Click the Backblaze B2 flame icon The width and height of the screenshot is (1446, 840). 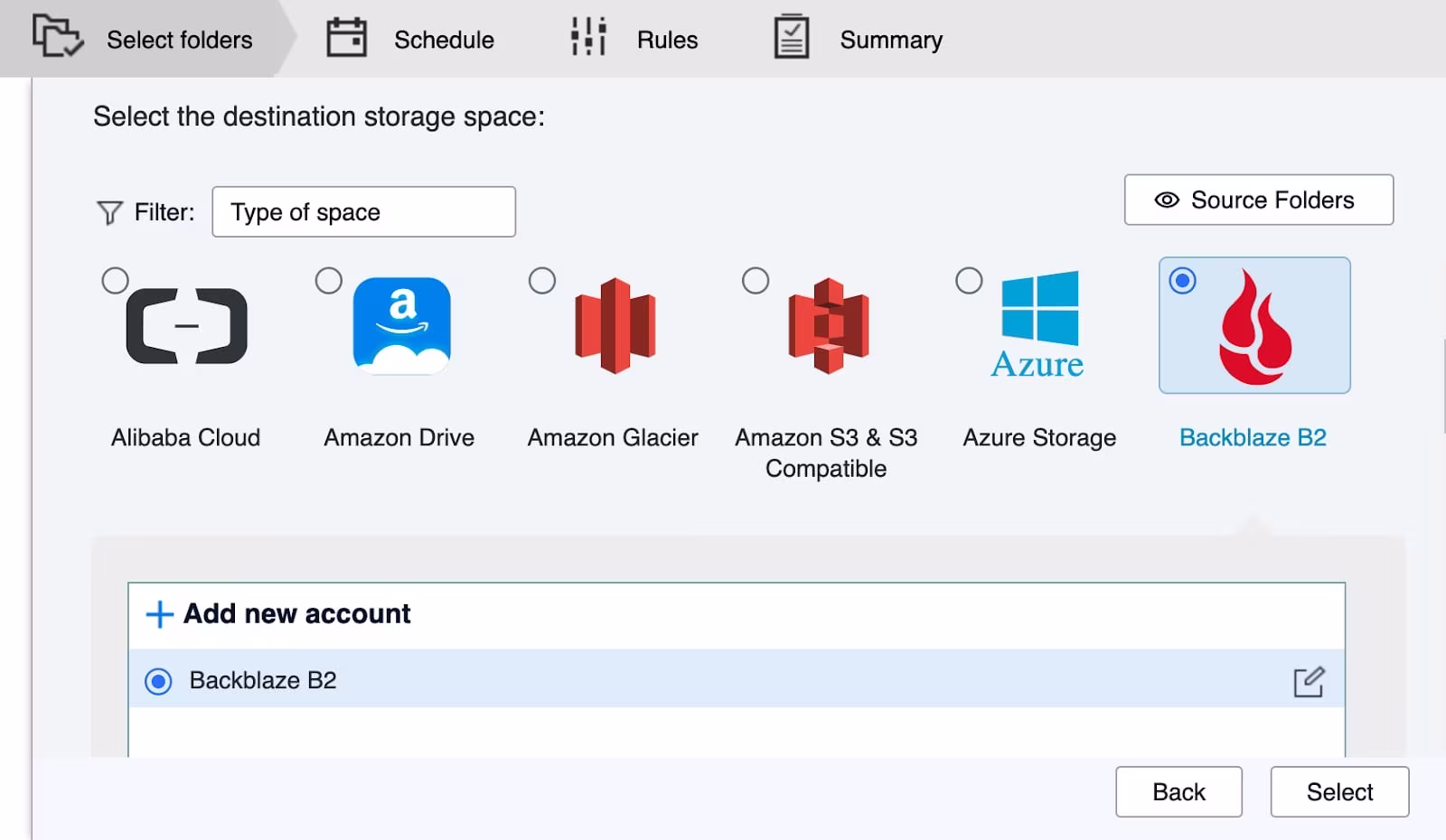coord(1255,327)
